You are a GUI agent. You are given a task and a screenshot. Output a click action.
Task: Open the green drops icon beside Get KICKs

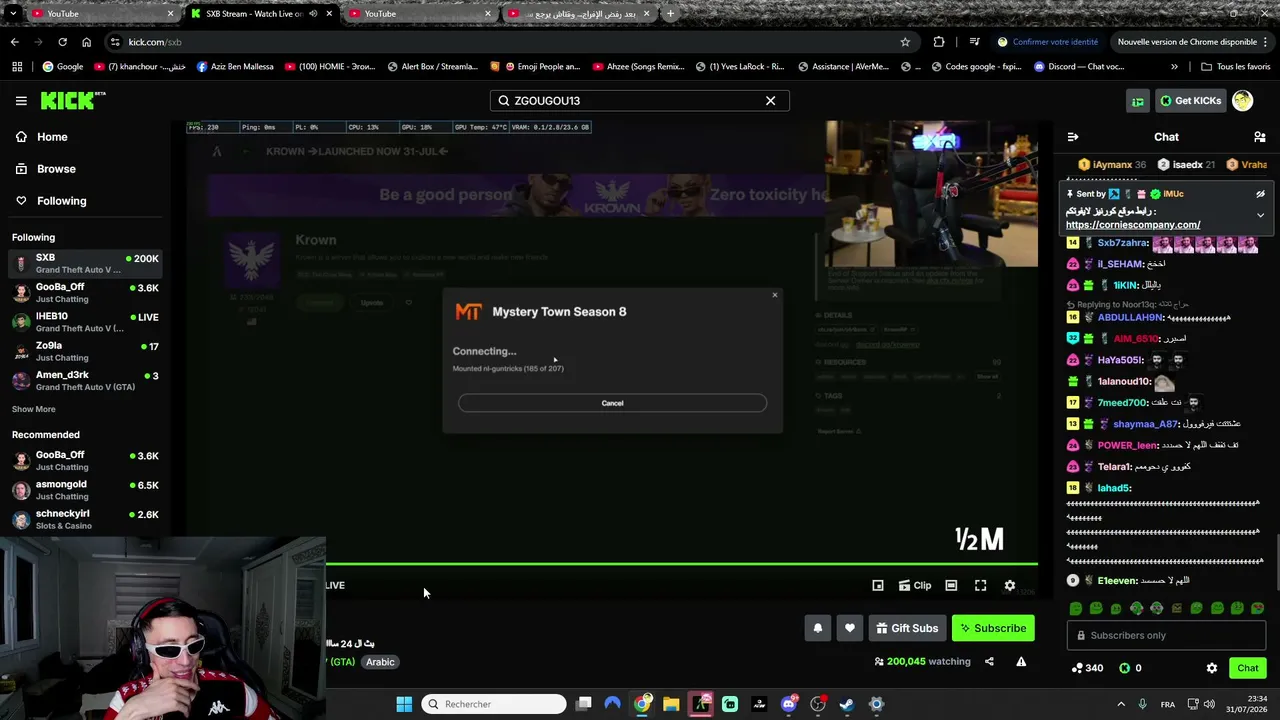1138,101
